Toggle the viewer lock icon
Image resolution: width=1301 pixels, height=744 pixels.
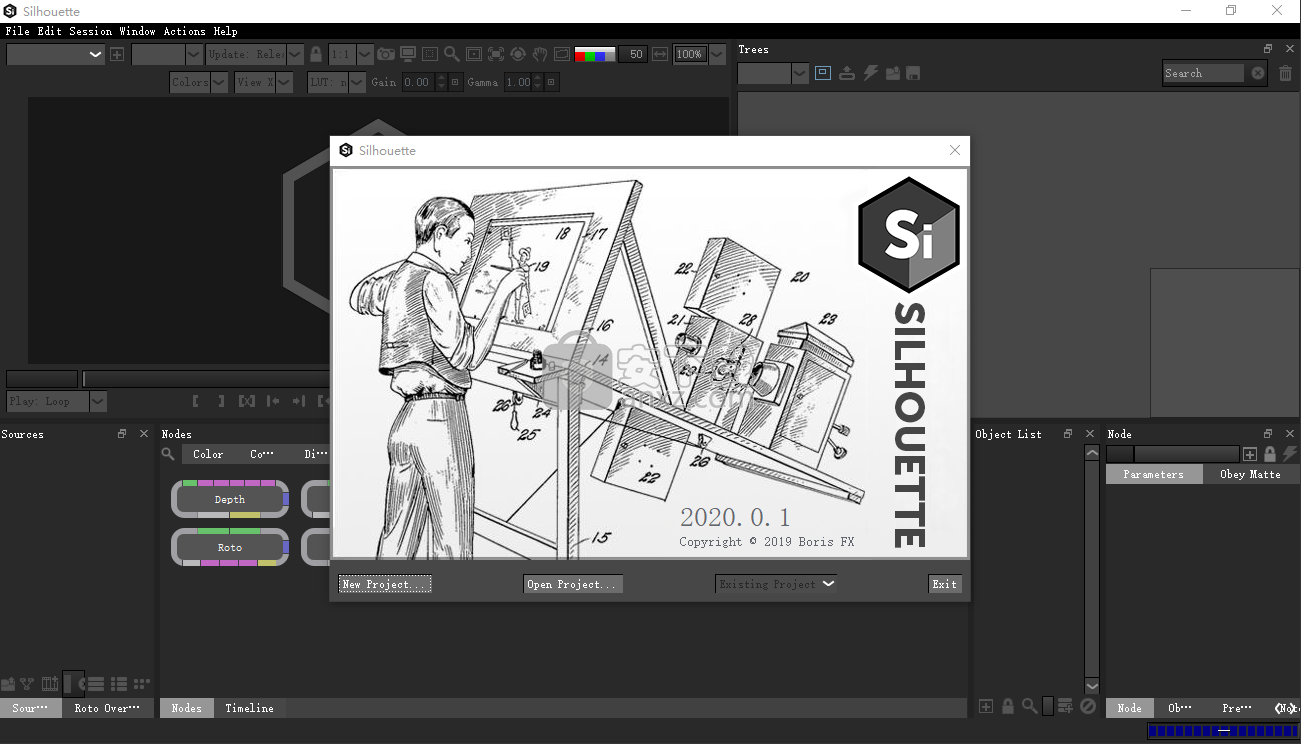click(316, 54)
